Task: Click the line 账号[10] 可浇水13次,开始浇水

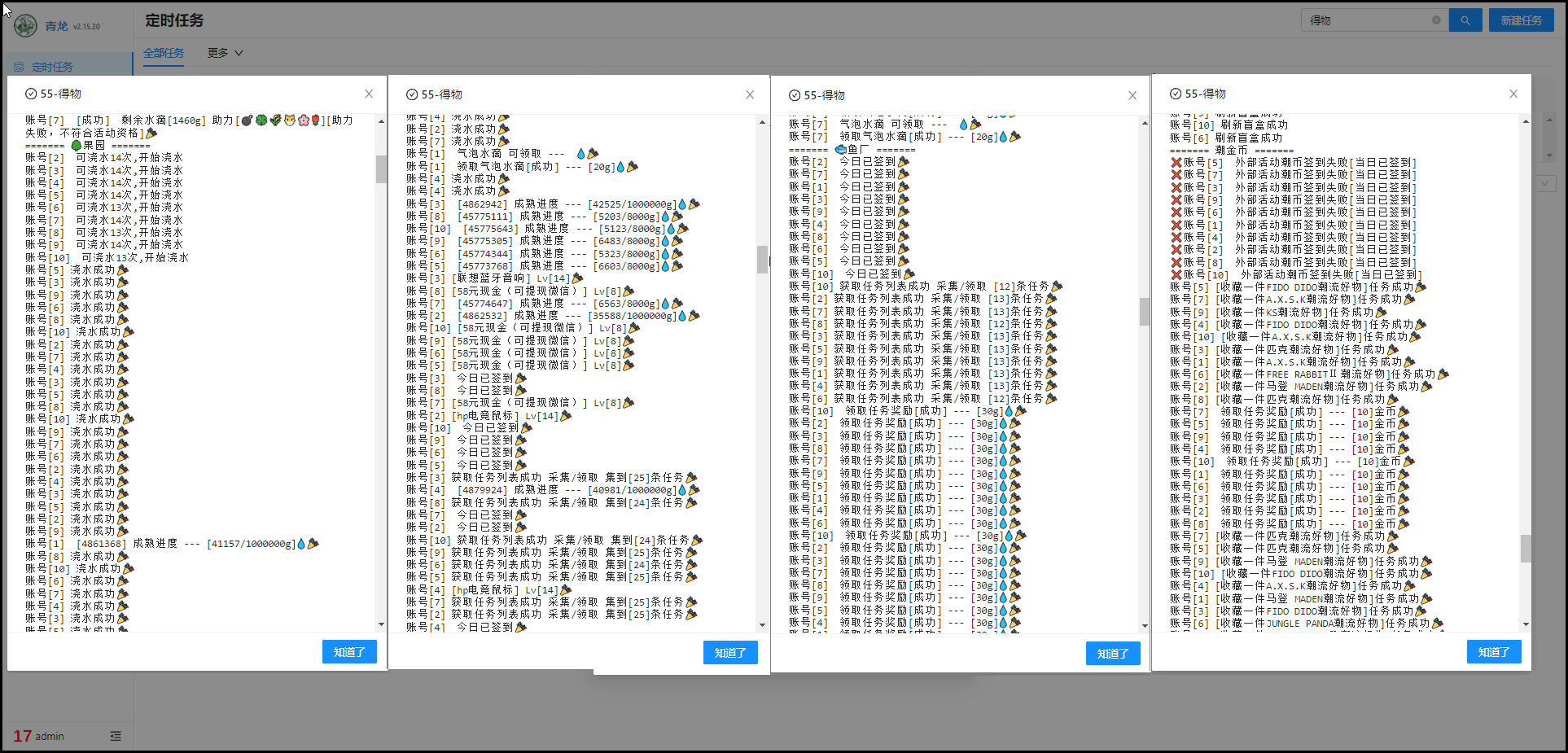Action: tap(107, 257)
